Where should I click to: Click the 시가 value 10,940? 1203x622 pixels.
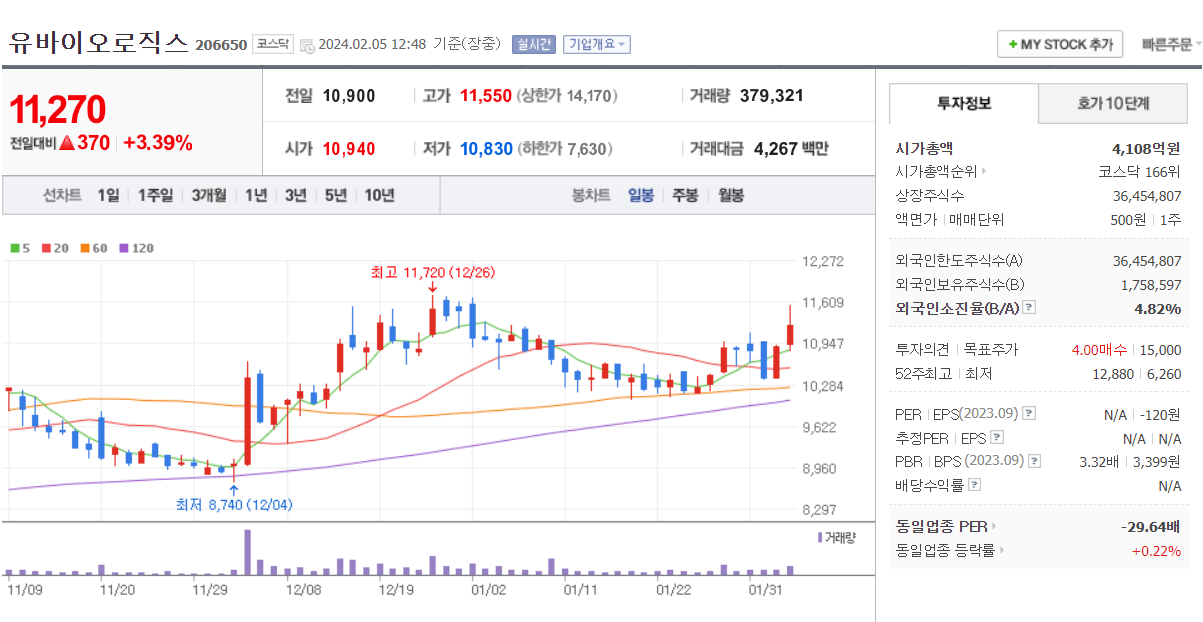tap(349, 149)
